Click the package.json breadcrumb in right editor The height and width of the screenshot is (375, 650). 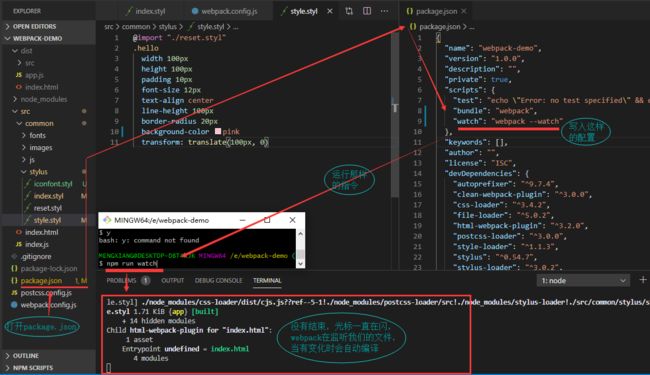[439, 27]
